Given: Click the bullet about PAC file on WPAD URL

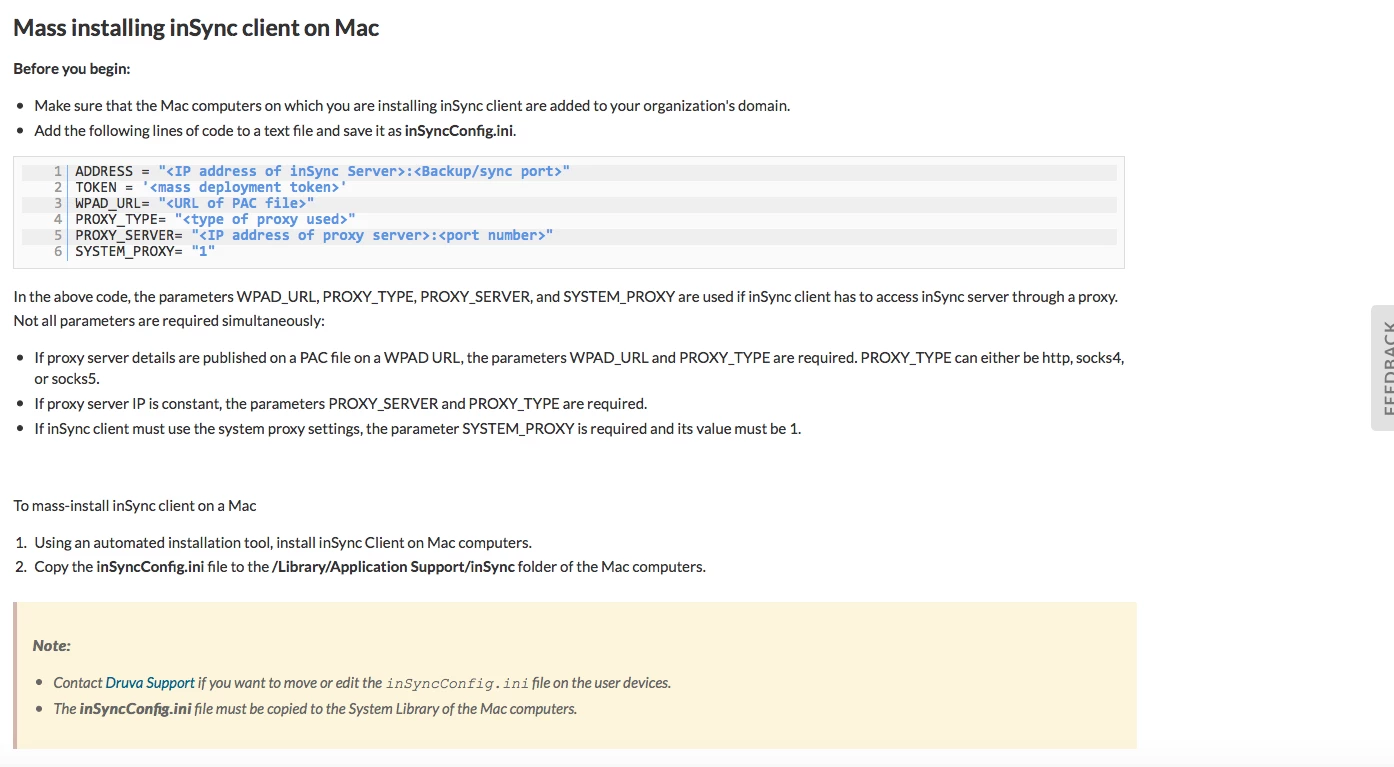Looking at the screenshot, I should [579, 368].
